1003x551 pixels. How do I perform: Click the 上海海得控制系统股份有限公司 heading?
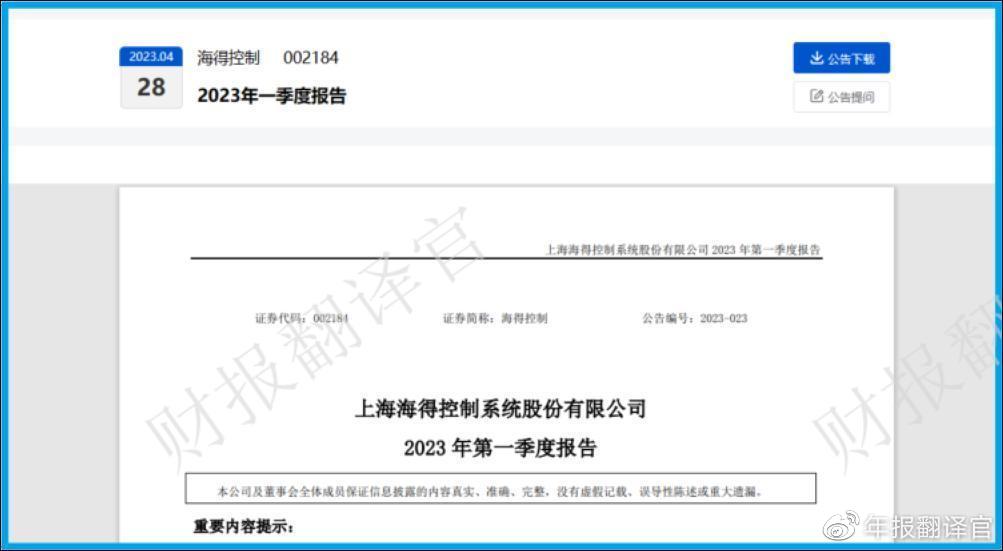(500, 408)
